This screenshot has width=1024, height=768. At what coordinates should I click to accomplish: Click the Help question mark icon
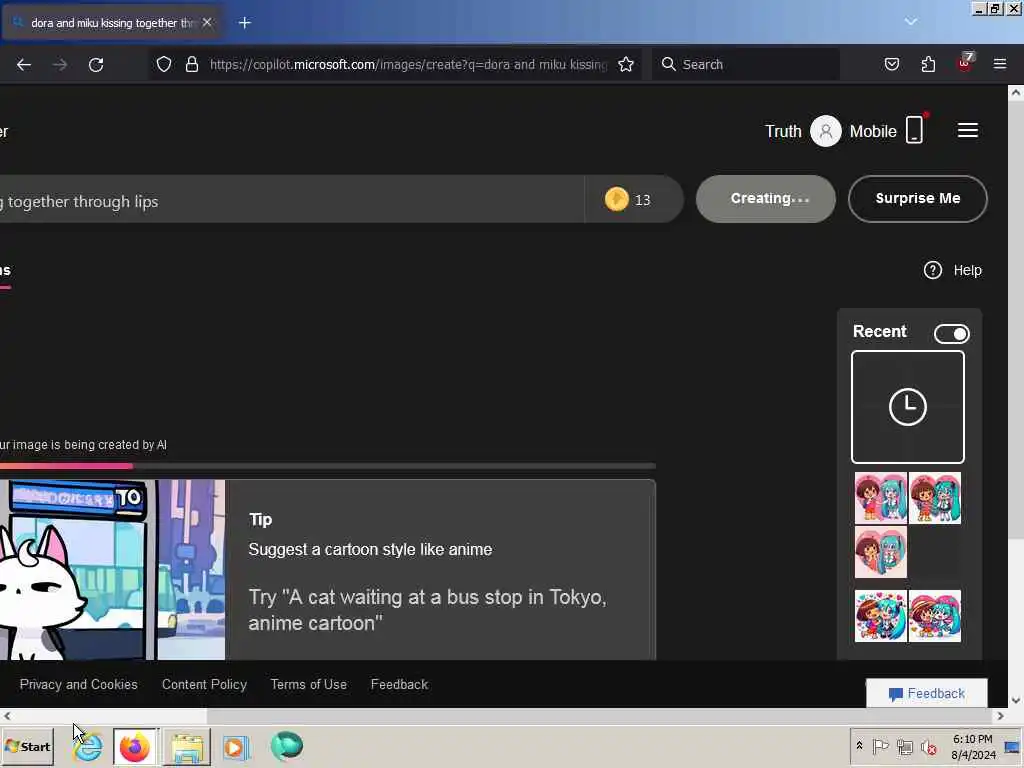[933, 270]
